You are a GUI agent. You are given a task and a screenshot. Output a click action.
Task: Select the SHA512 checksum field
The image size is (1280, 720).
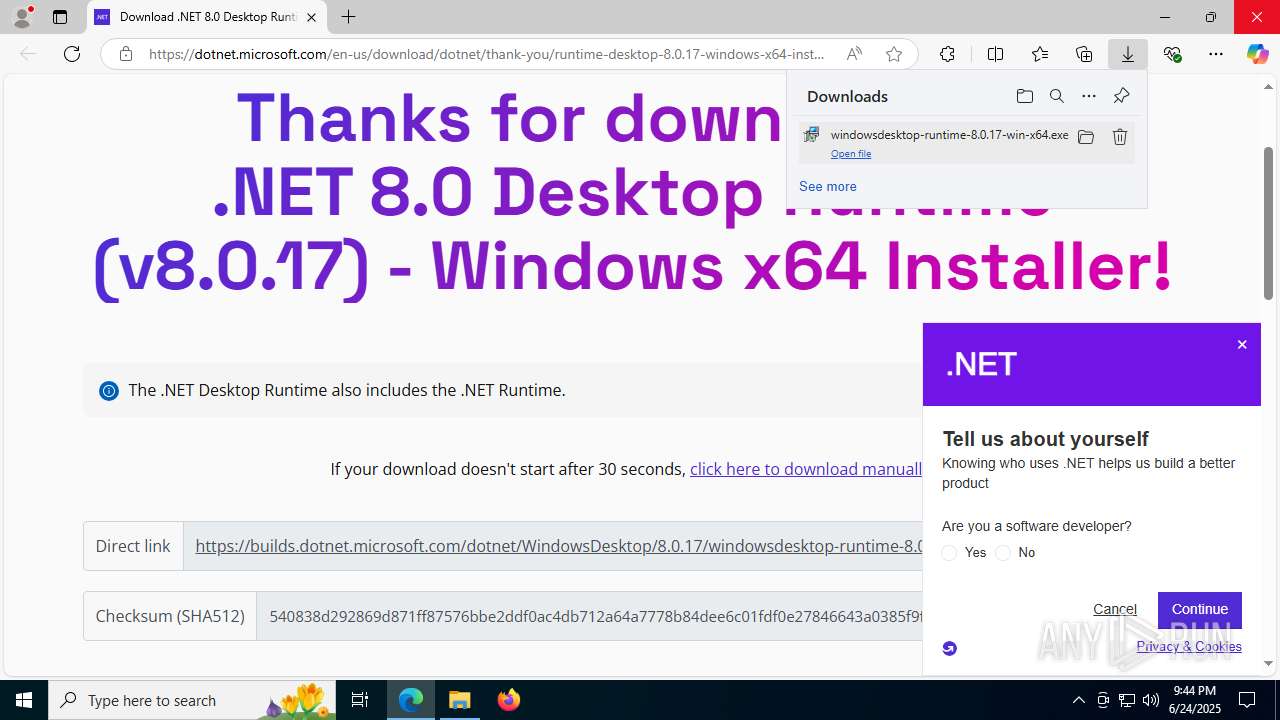point(590,616)
